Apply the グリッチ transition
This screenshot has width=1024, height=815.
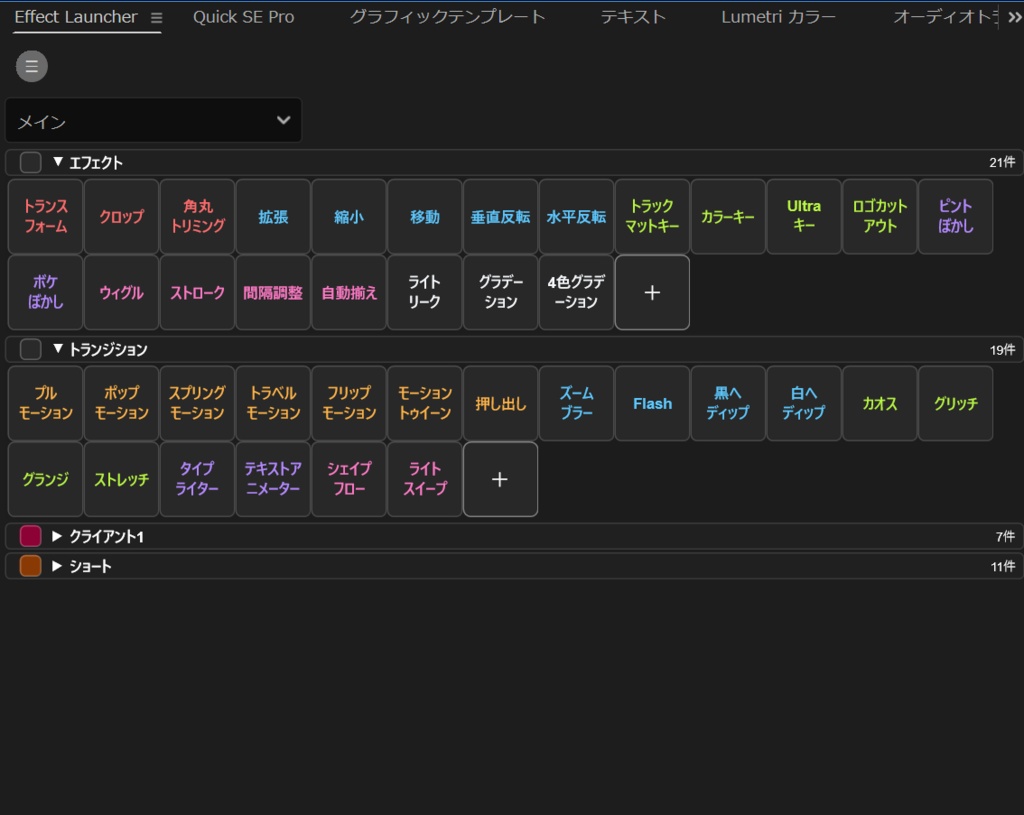pos(955,403)
